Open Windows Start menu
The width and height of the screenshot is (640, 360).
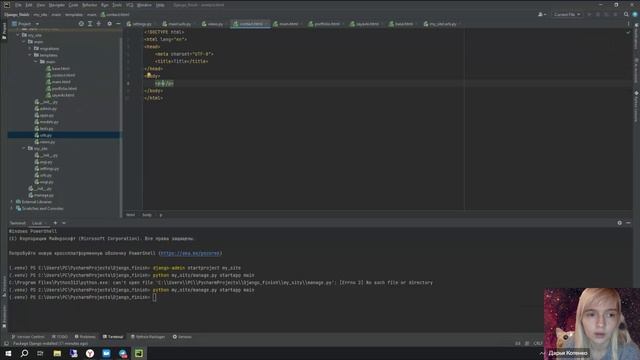point(8,353)
